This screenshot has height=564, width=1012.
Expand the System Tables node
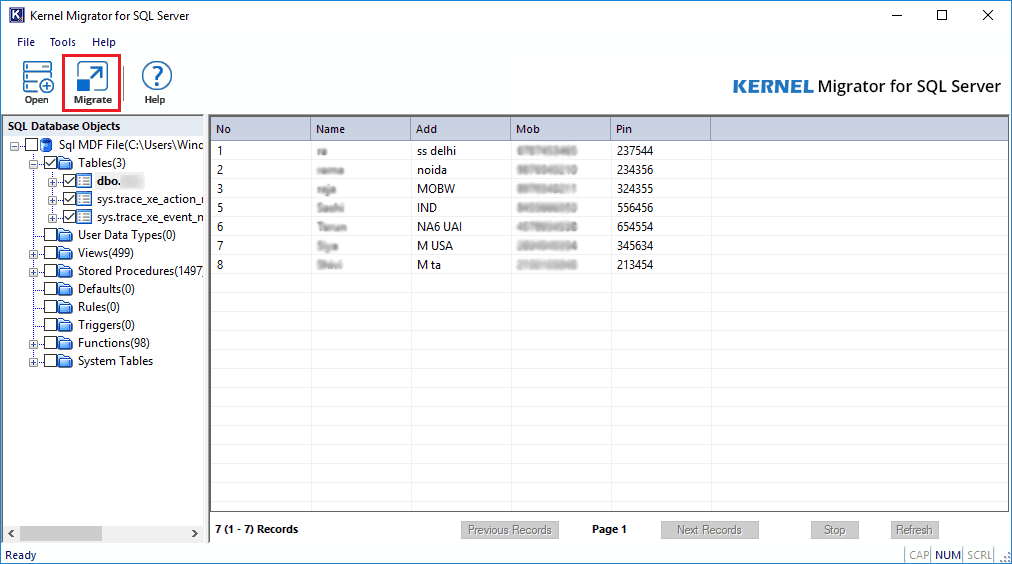click(34, 363)
